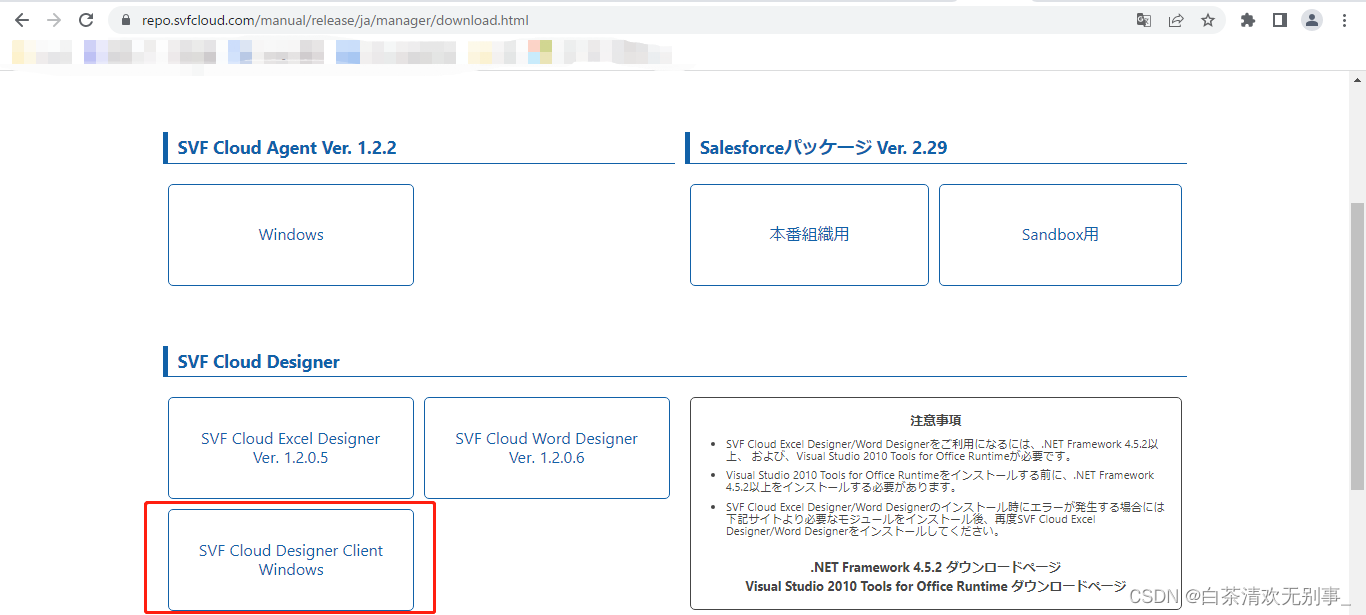Viewport: 1366px width, 615px height.
Task: Open the Google Translate page icon
Action: pyautogui.click(x=1143, y=19)
